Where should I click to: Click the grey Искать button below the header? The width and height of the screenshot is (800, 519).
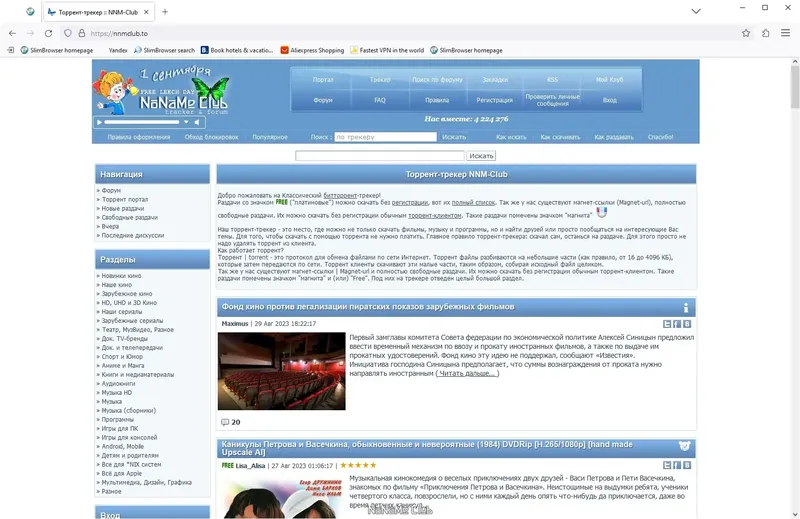pyautogui.click(x=481, y=156)
